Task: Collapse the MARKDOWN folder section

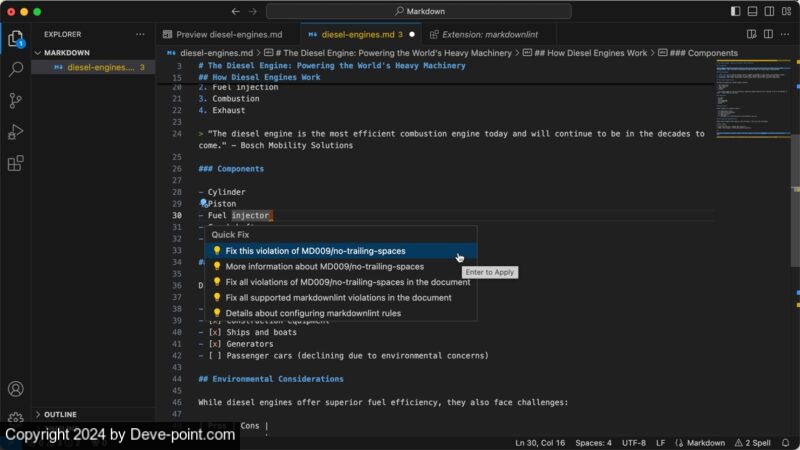Action: 40,52
